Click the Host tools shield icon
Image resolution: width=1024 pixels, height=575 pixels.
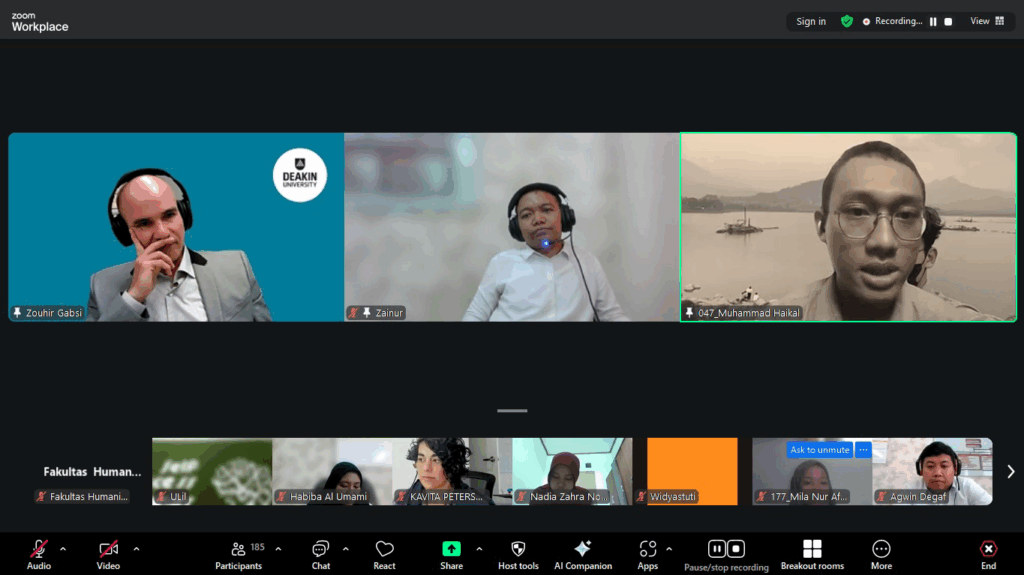click(x=517, y=549)
